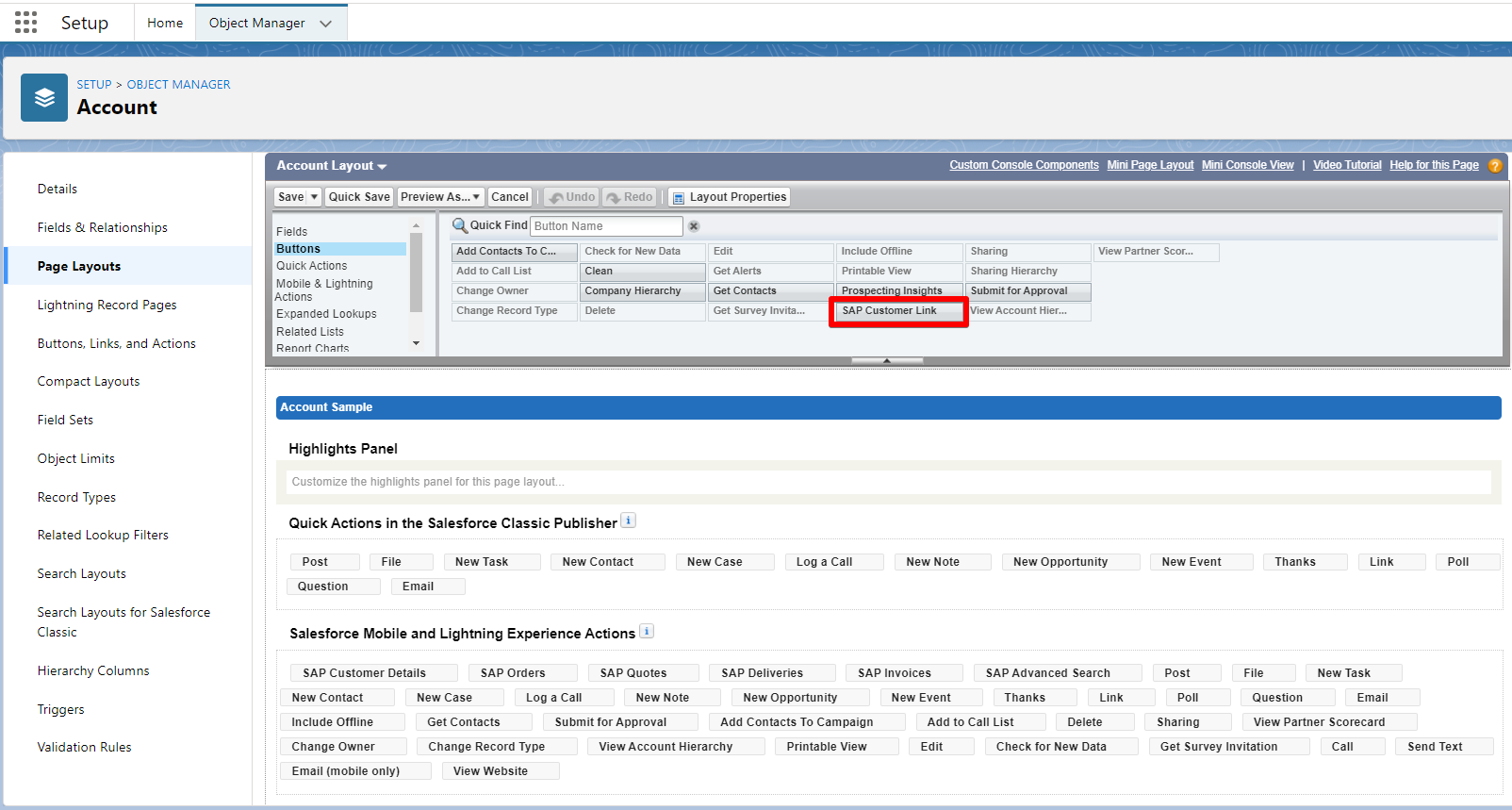Go to Lightning Record Pages
Image resolution: width=1512 pixels, height=810 pixels.
tap(107, 305)
